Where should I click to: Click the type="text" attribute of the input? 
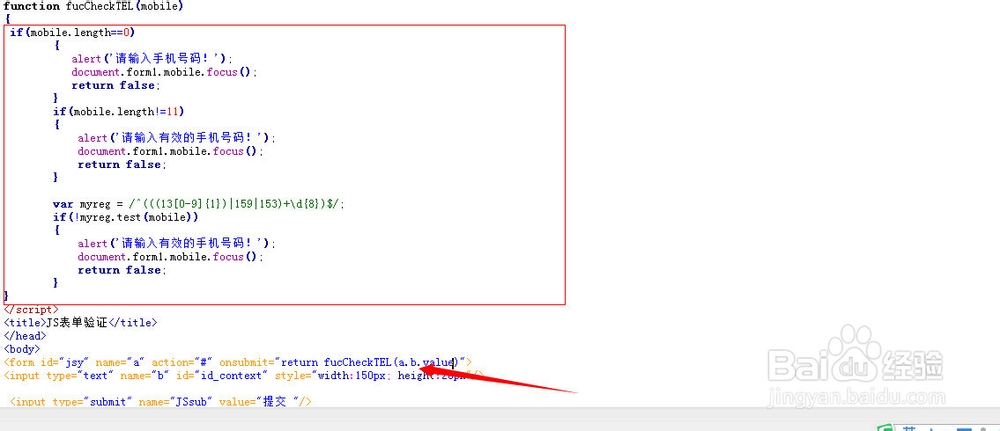(80, 376)
